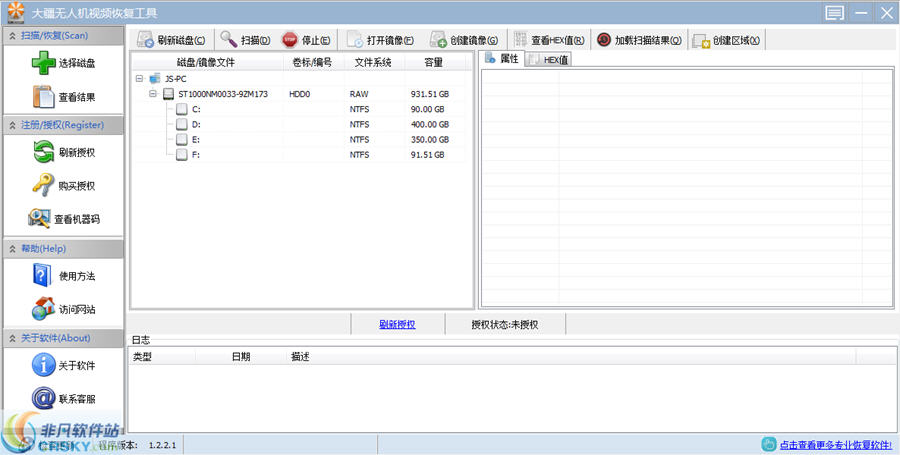This screenshot has height=455, width=900.
Task: Click the RAW file system cell
Action: click(x=359, y=94)
